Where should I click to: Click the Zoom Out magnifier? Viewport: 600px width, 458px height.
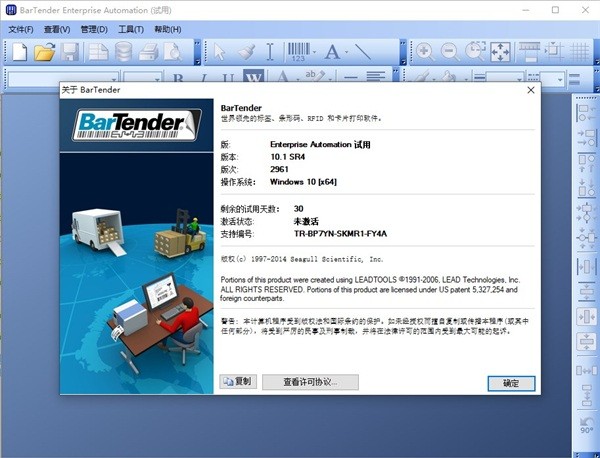pos(450,51)
